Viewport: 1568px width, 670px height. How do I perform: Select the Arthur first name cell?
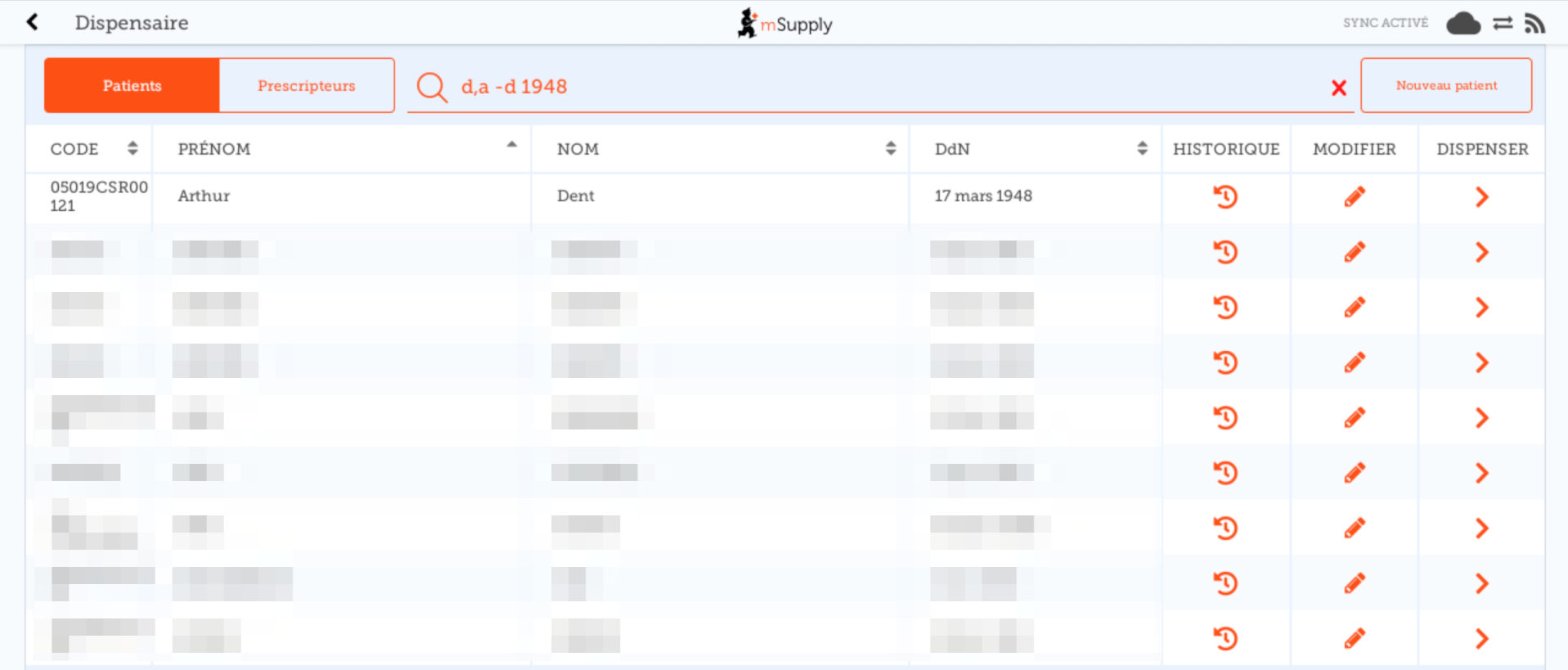pyautogui.click(x=204, y=196)
